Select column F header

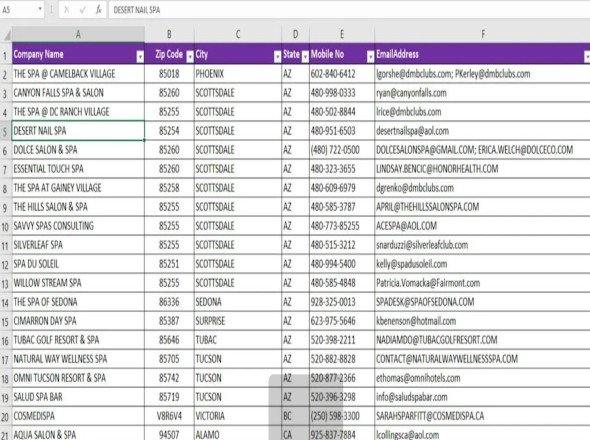(x=482, y=34)
